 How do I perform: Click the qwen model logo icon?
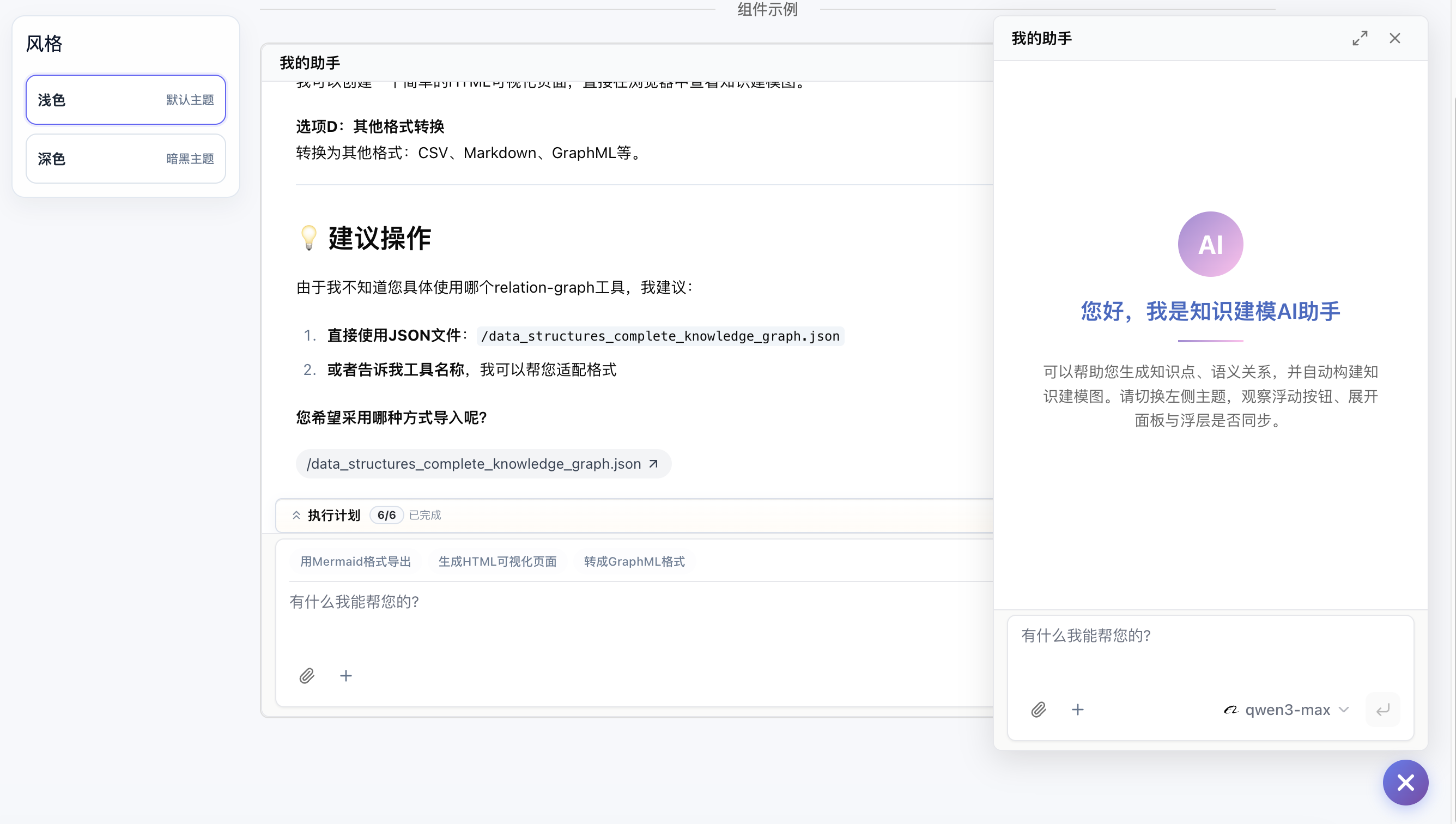pyautogui.click(x=1230, y=710)
